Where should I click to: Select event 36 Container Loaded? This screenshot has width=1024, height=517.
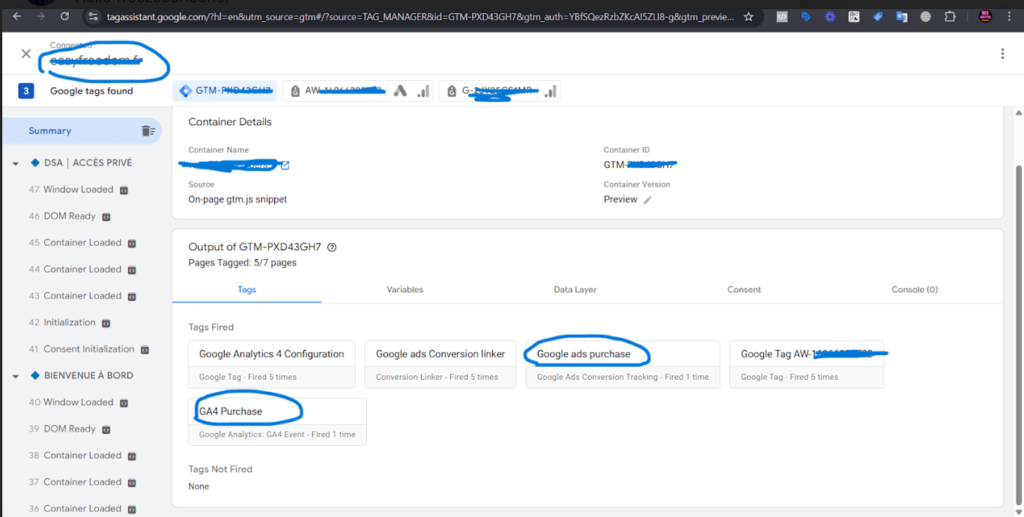82,509
